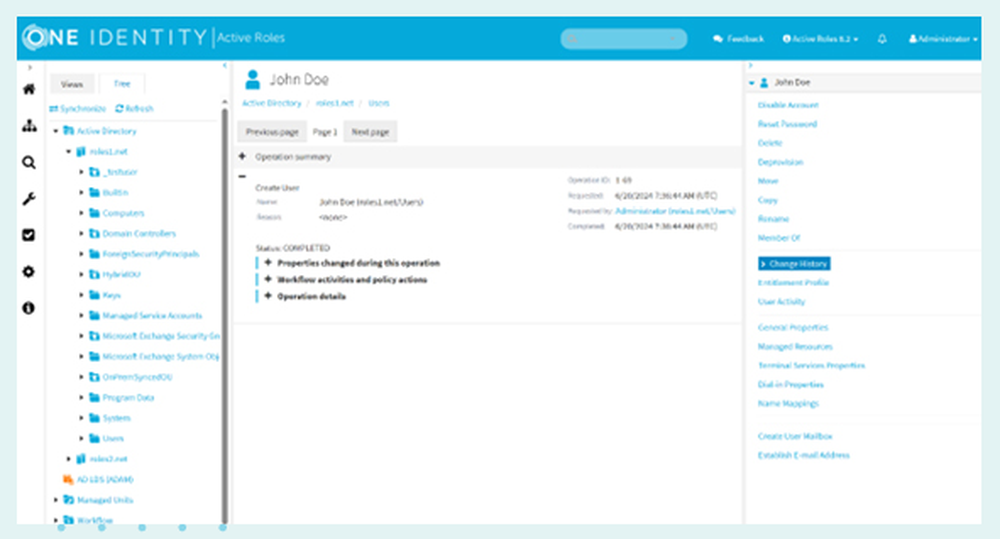
Task: Switch to the Tree tab
Action: coord(122,84)
